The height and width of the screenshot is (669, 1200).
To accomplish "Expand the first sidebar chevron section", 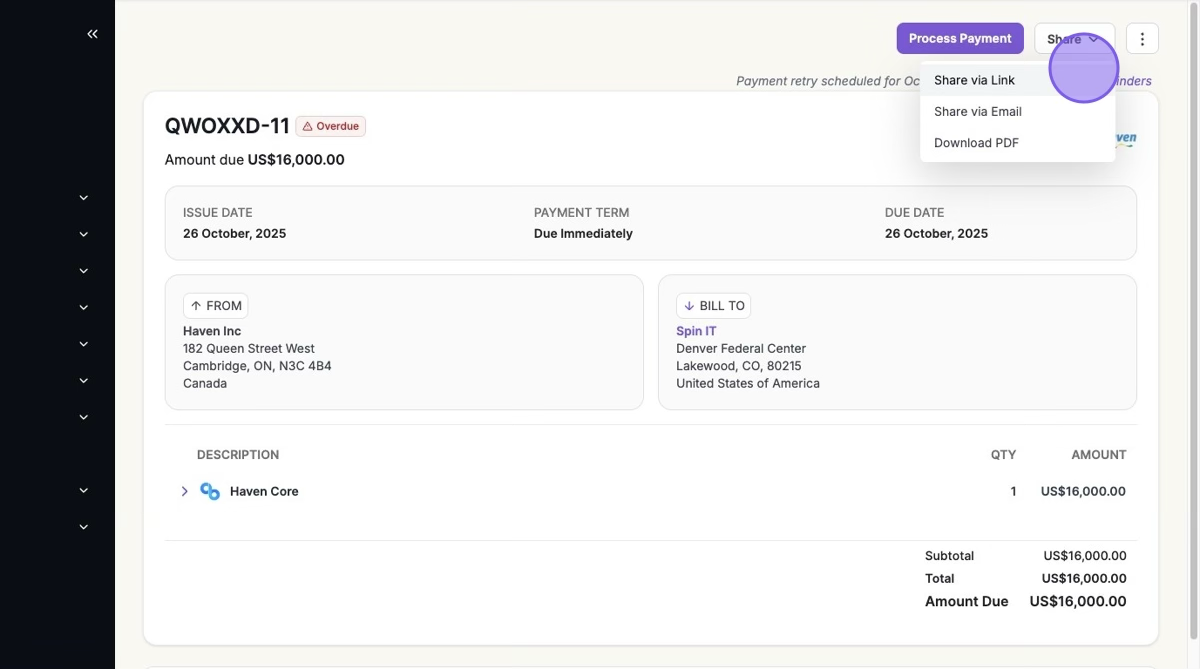I will click(84, 198).
